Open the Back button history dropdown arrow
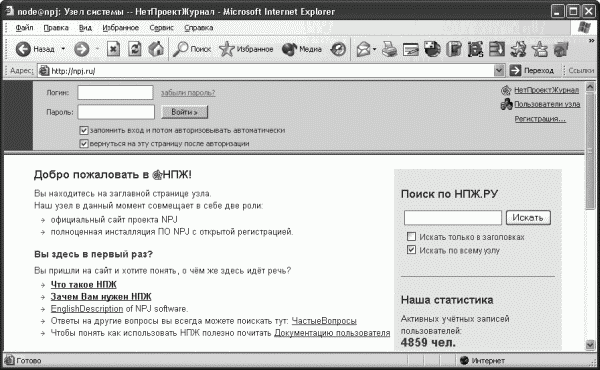Viewport: 600px width, 370px height. pyautogui.click(x=63, y=49)
